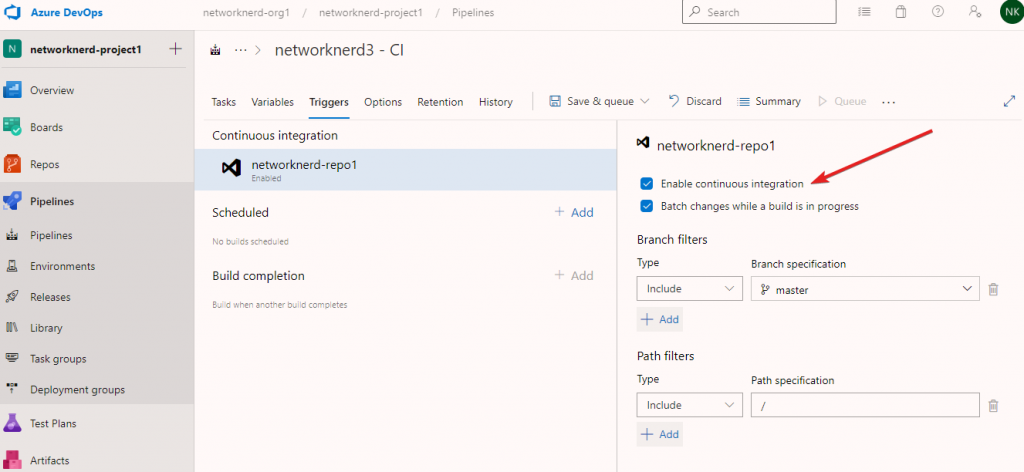
Task: Open the NK account avatar
Action: click(x=1011, y=12)
